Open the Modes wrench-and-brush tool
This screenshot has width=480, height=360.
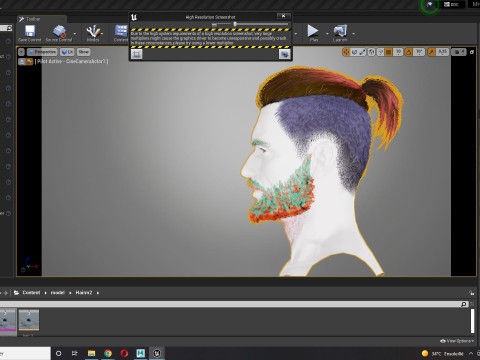pyautogui.click(x=93, y=31)
